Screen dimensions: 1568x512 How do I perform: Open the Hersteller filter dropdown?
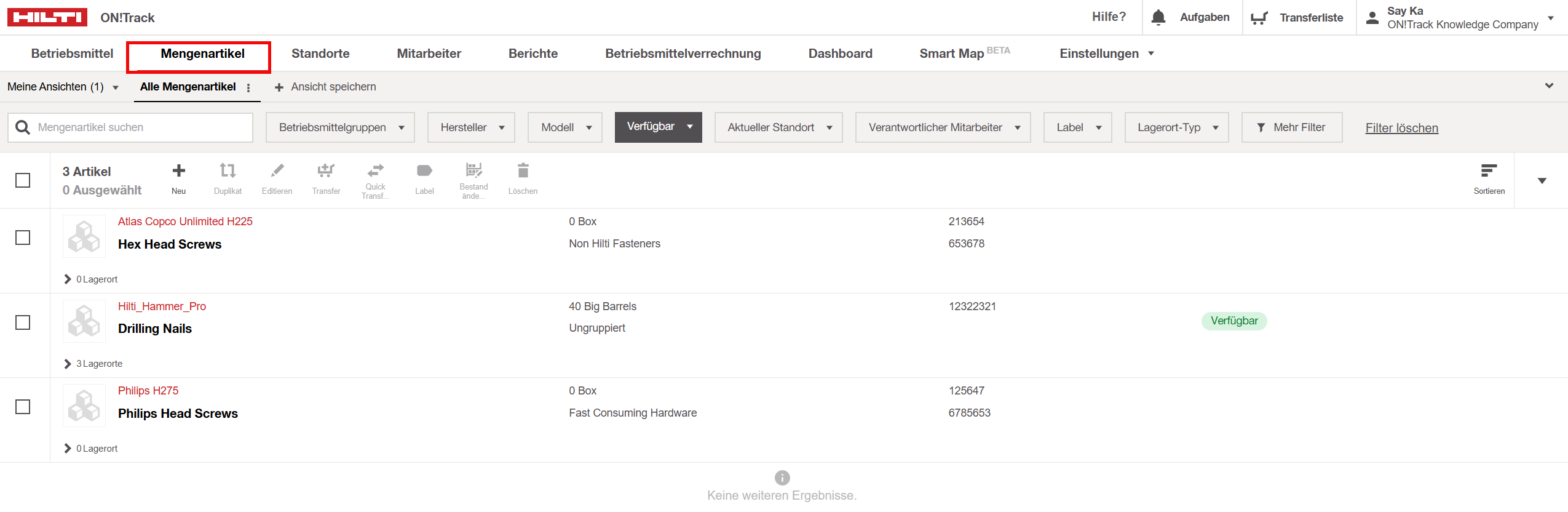471,127
